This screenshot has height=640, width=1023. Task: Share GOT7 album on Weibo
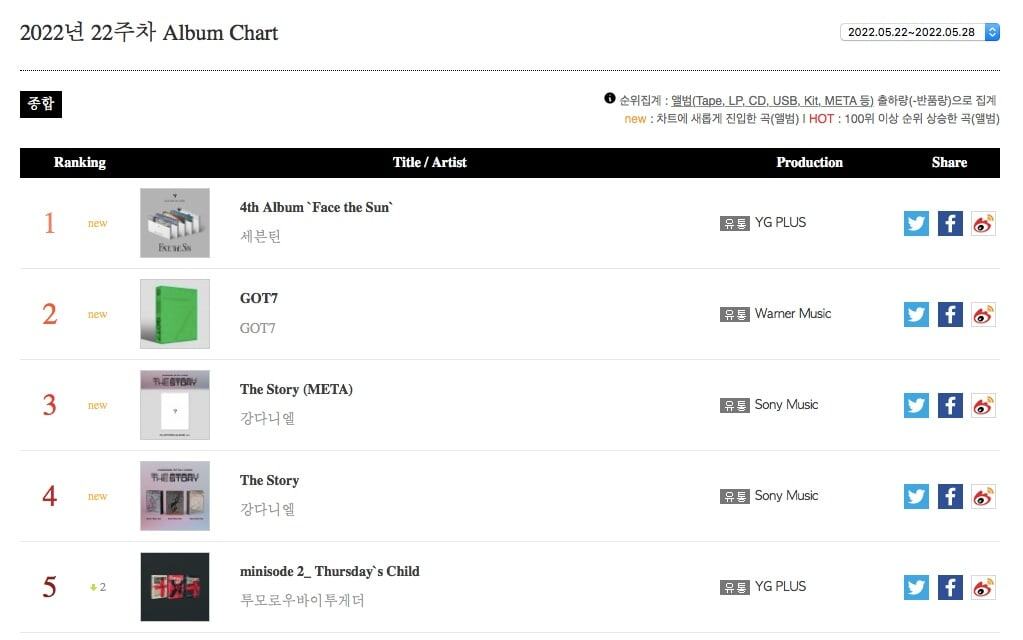(x=984, y=314)
